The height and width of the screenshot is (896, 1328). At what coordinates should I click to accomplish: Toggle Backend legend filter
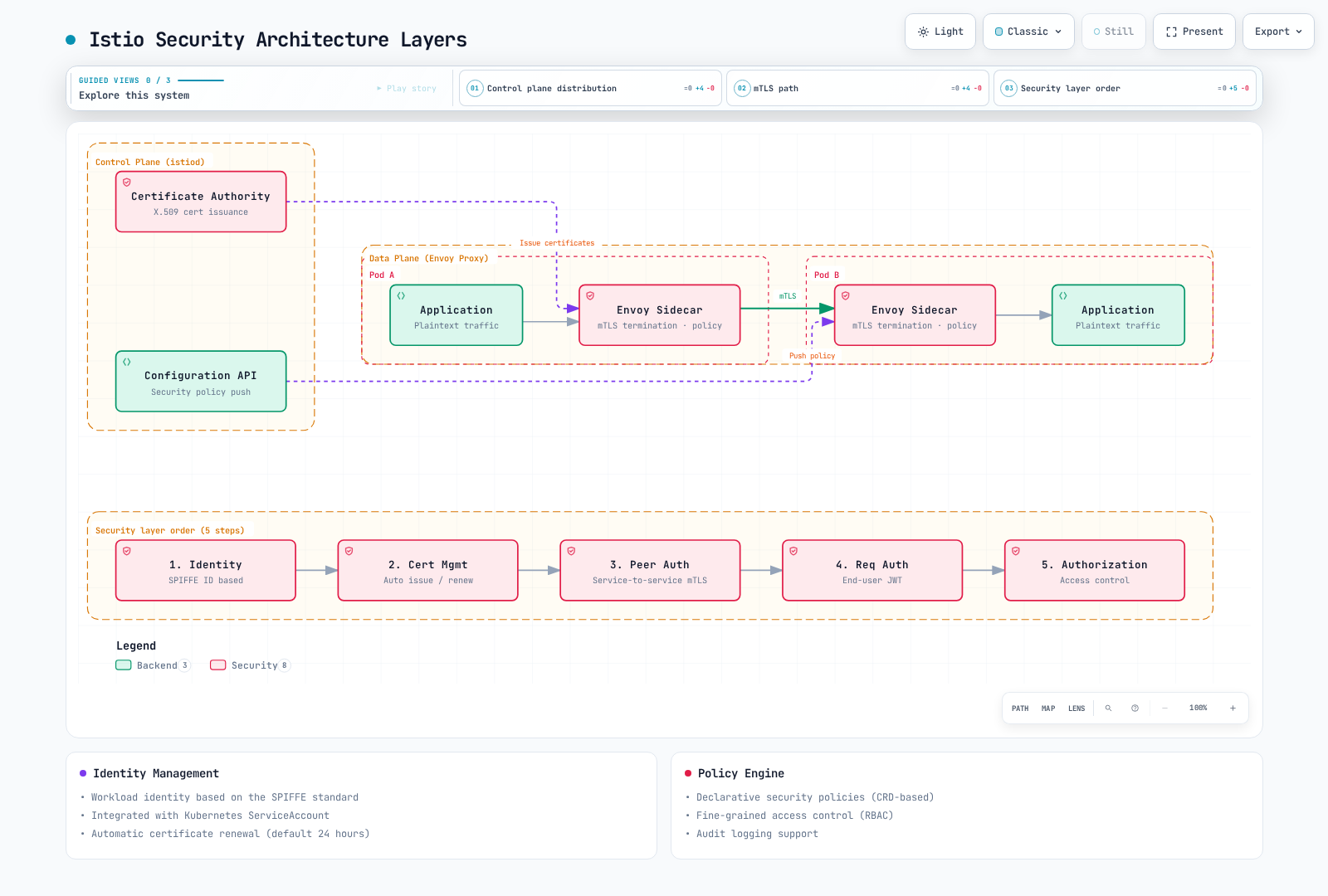point(153,665)
